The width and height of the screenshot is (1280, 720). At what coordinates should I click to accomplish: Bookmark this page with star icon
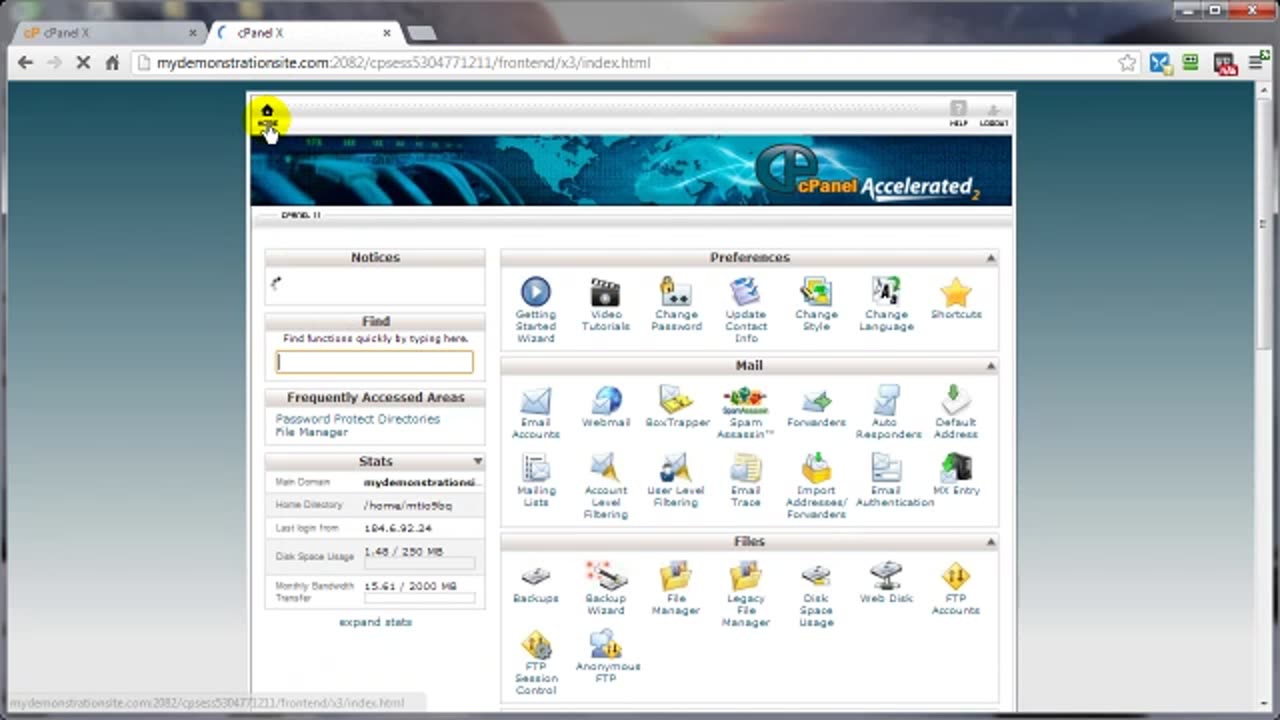(1127, 62)
